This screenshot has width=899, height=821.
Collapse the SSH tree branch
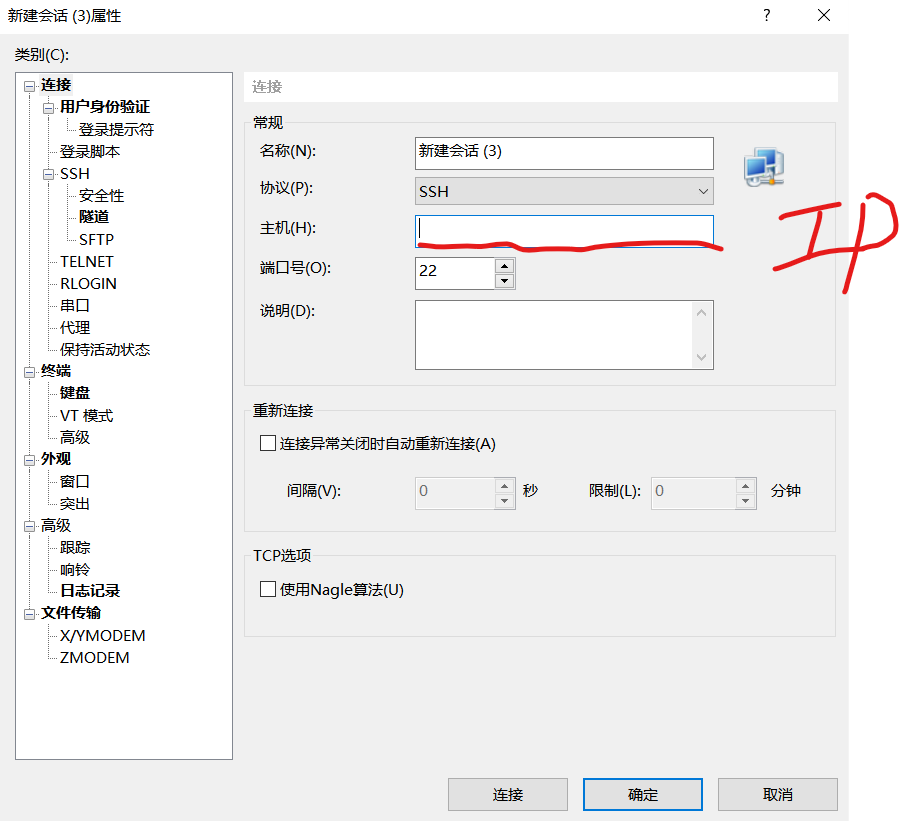coord(47,173)
